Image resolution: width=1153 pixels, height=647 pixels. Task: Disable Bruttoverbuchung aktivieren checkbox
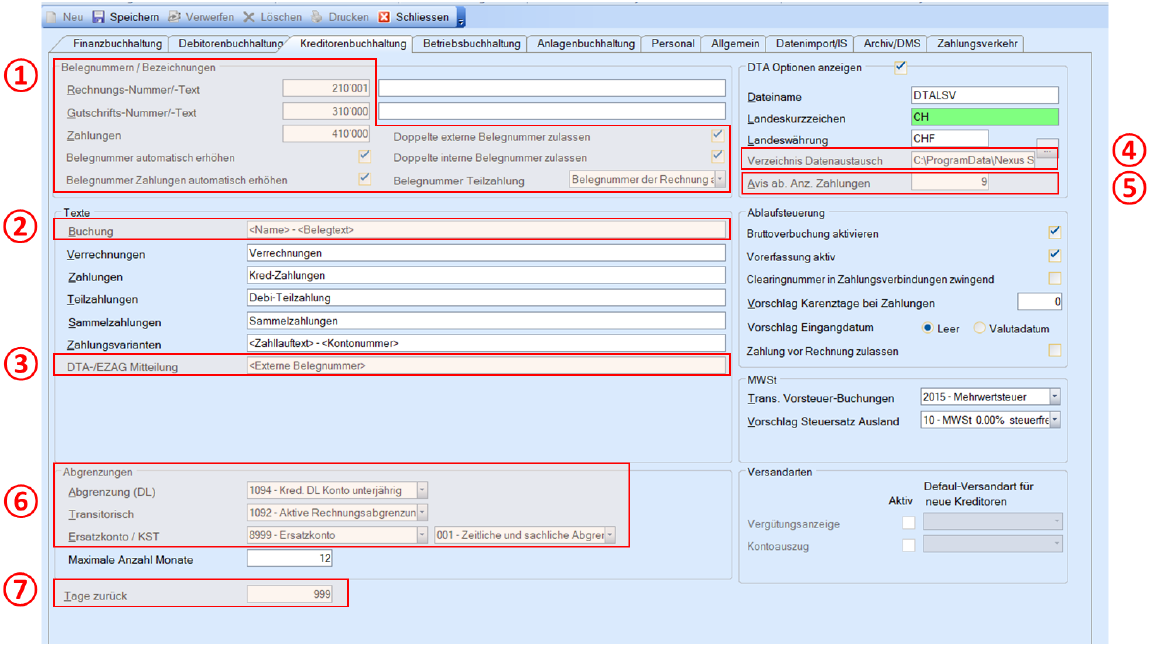[x=1054, y=232]
